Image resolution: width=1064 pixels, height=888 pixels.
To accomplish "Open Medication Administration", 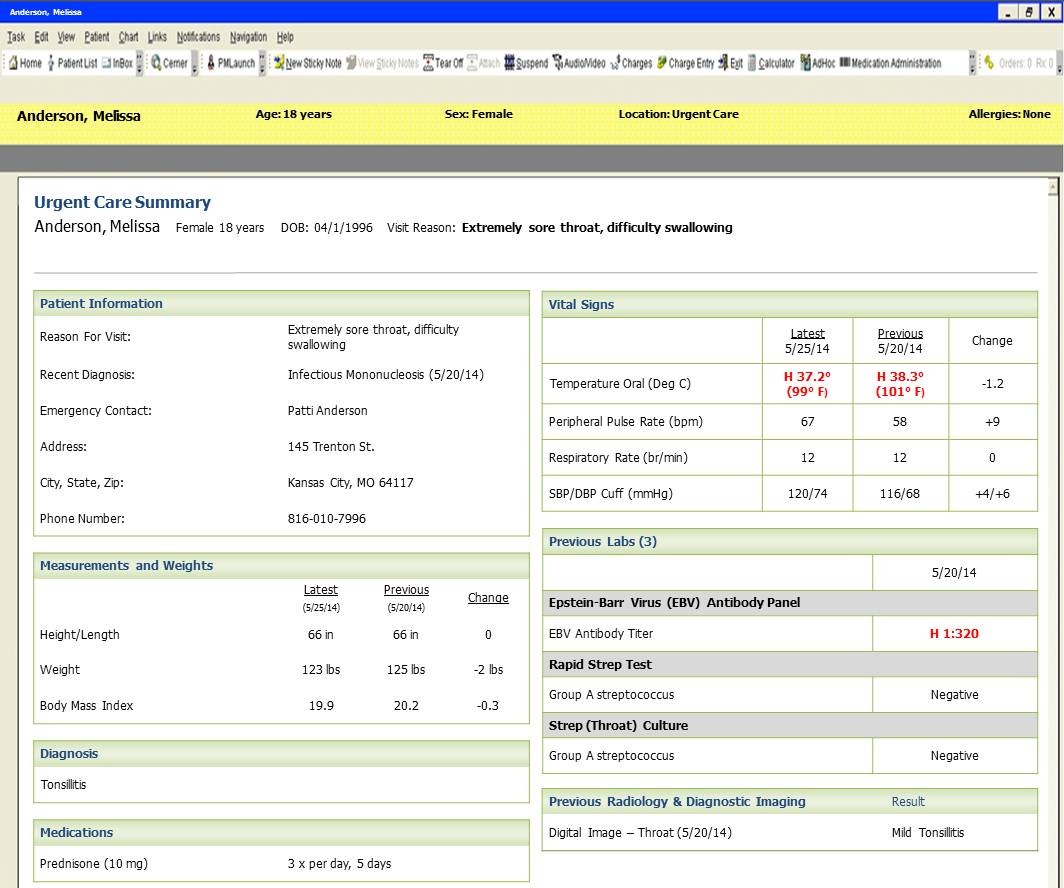I will 890,63.
